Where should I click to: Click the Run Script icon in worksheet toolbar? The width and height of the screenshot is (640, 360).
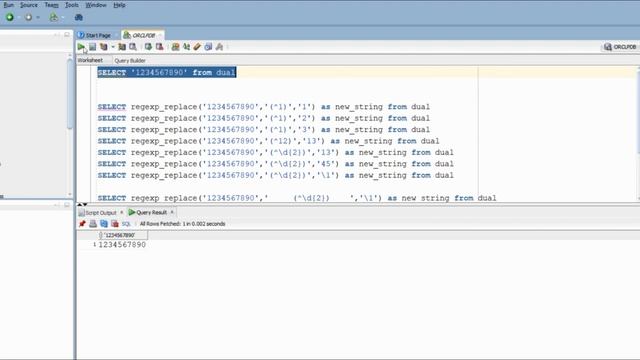click(93, 47)
